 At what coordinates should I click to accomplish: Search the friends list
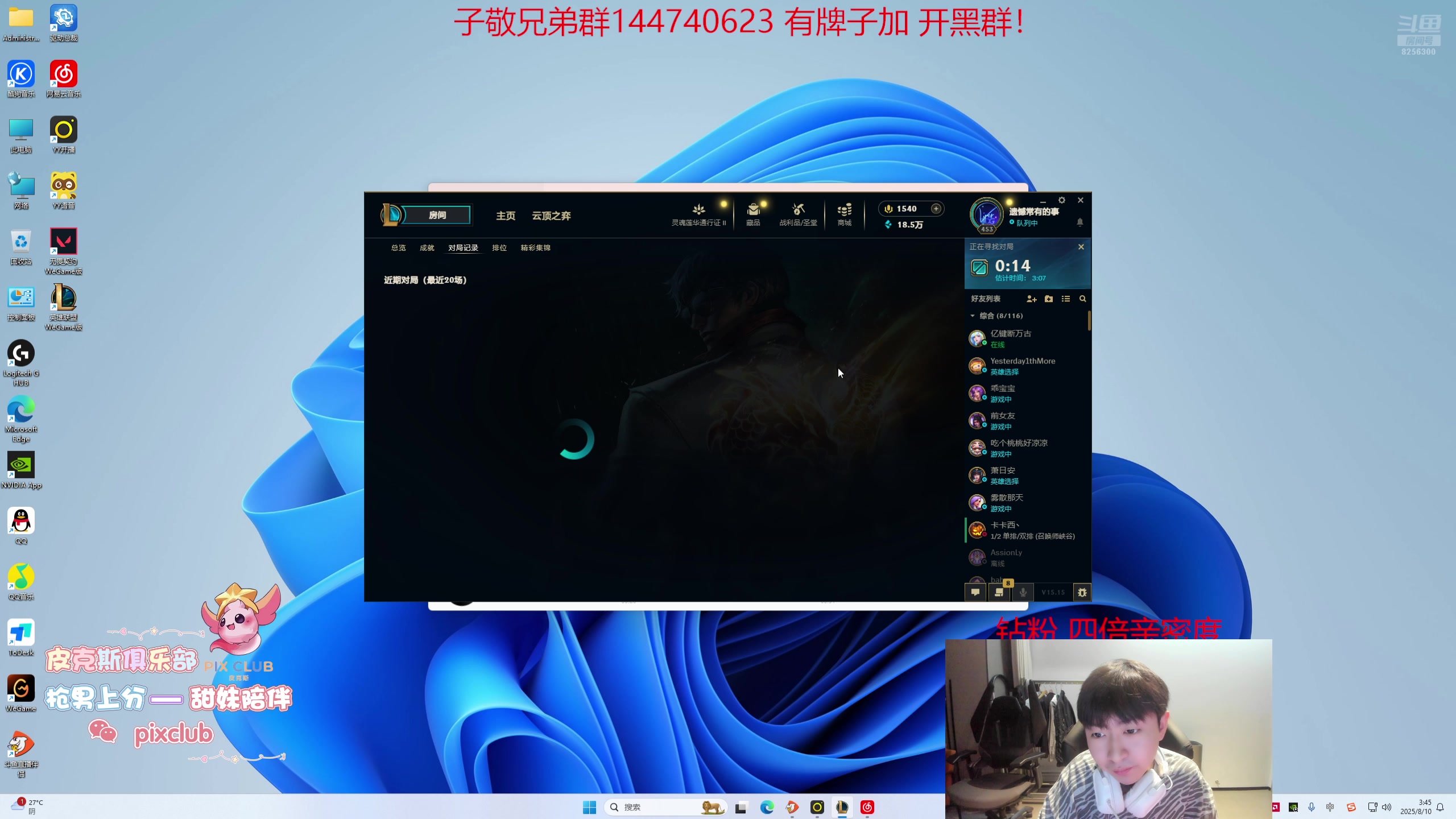tap(1083, 299)
